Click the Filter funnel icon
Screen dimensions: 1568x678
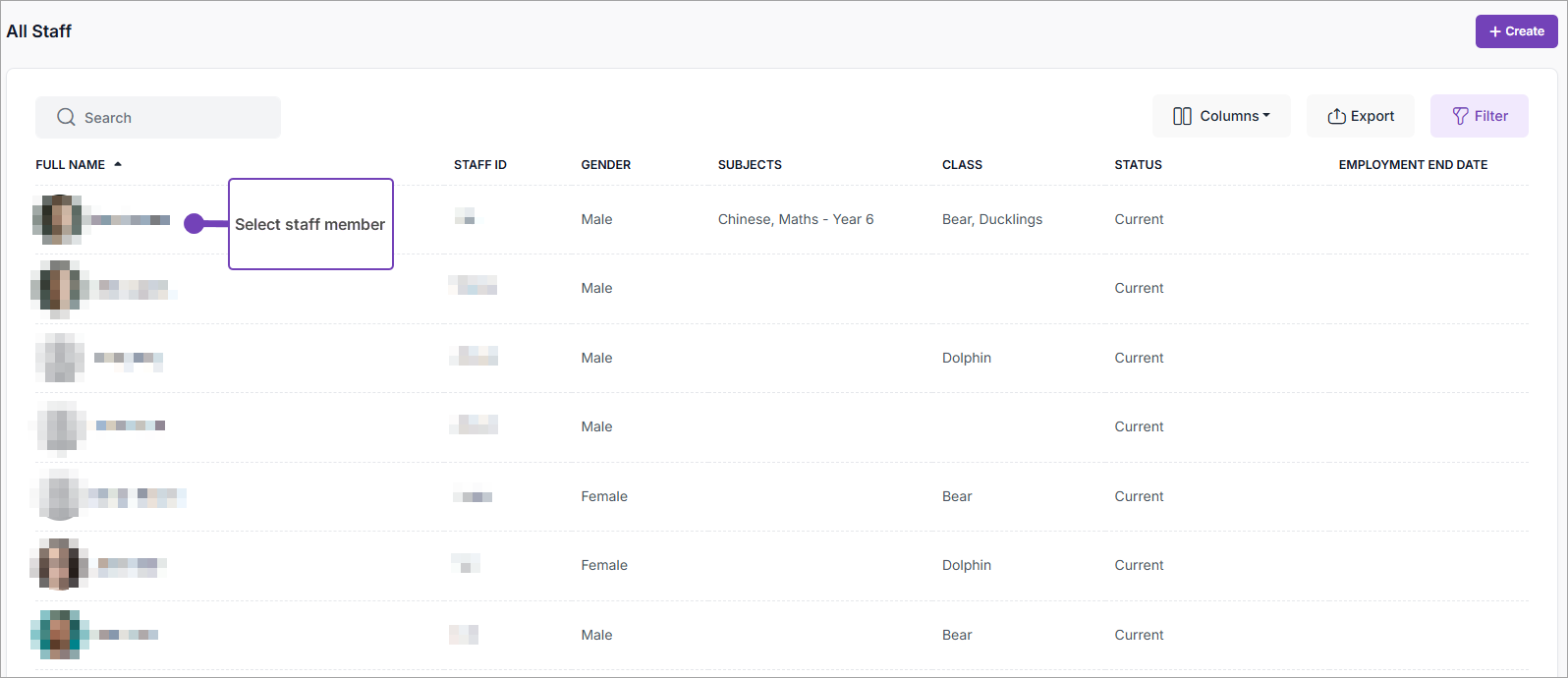pyautogui.click(x=1460, y=116)
